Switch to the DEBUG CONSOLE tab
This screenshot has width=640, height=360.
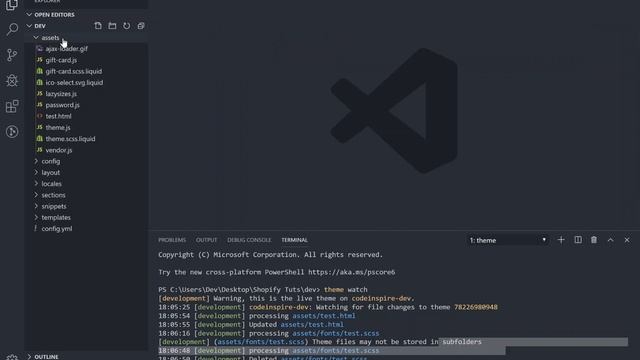(249, 240)
